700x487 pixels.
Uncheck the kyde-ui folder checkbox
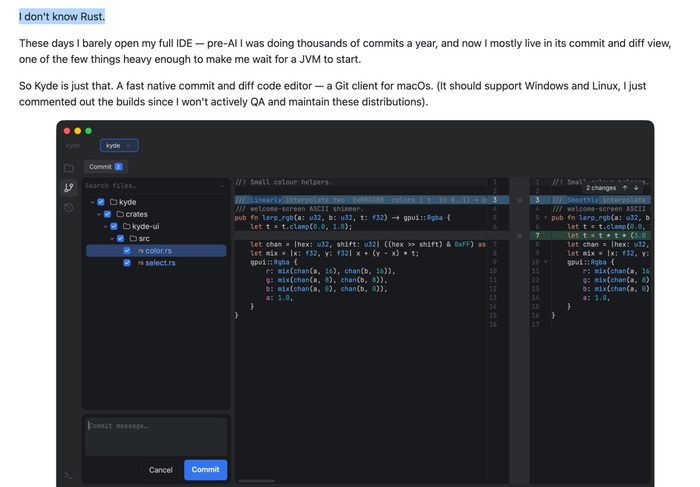point(114,226)
